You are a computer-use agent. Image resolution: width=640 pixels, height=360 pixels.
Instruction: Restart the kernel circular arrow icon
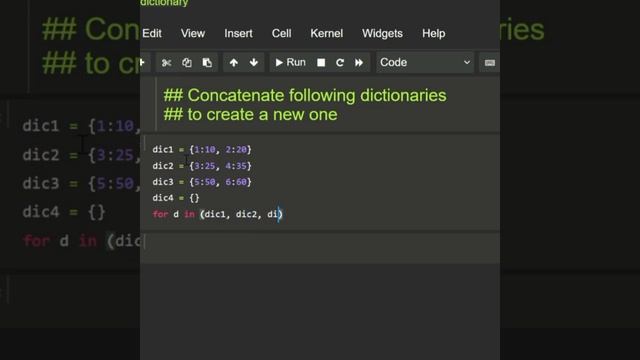point(340,62)
